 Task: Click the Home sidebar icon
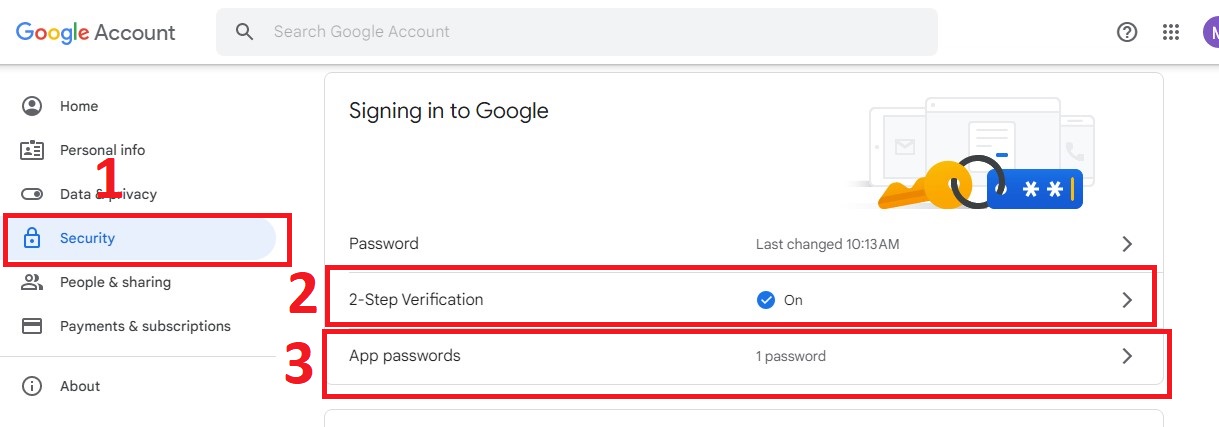click(x=32, y=106)
